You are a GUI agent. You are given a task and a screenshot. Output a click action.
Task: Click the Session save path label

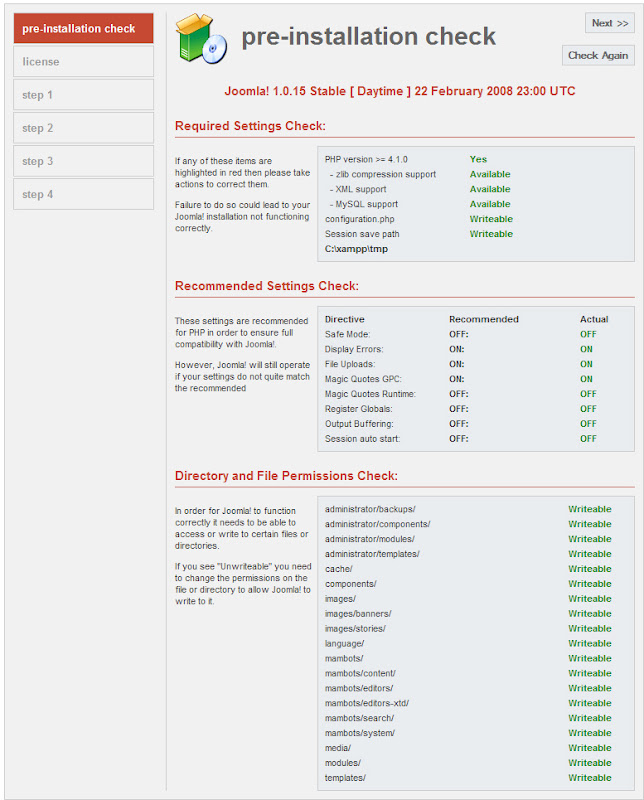click(x=362, y=234)
